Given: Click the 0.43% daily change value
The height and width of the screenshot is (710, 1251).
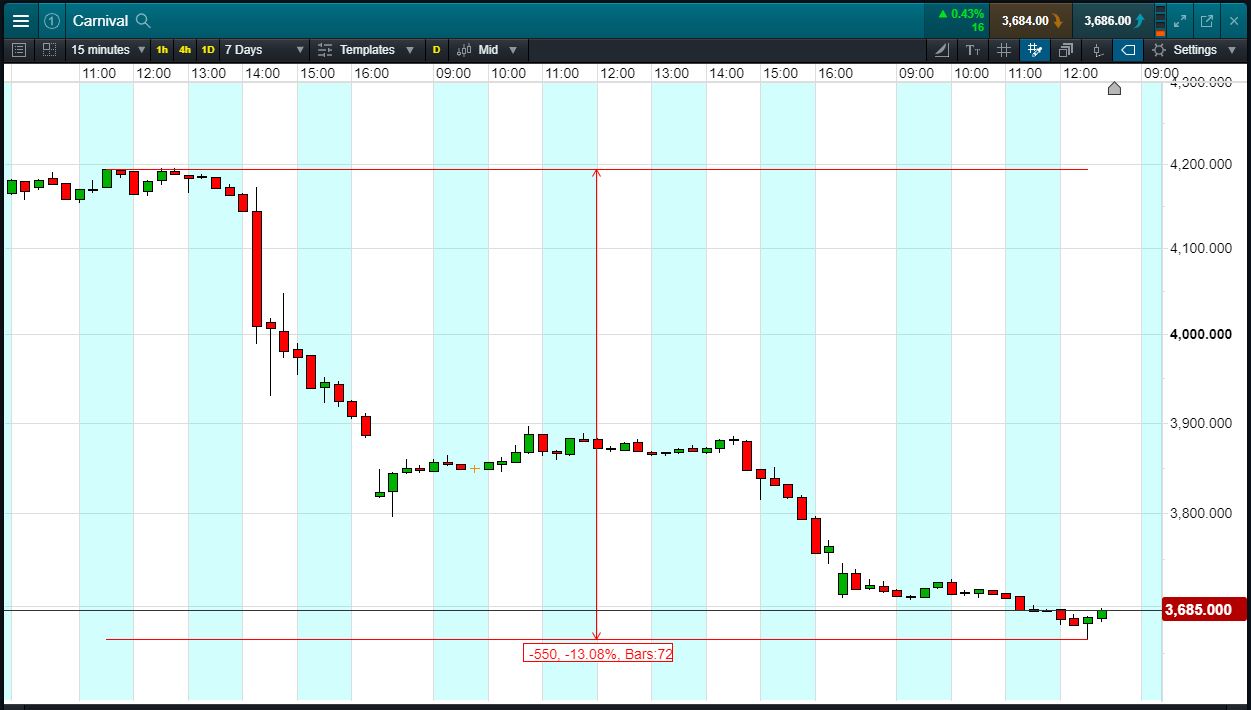Looking at the screenshot, I should click(967, 14).
